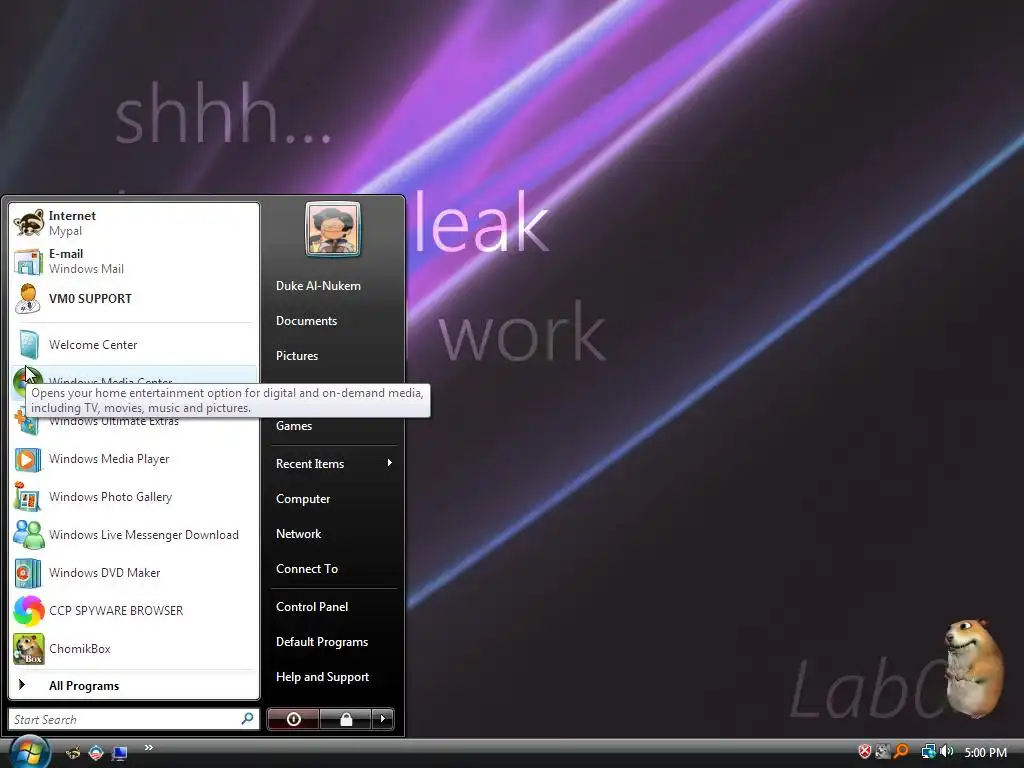1024x768 pixels.
Task: Click the Windows Start orb
Action: pyautogui.click(x=29, y=751)
